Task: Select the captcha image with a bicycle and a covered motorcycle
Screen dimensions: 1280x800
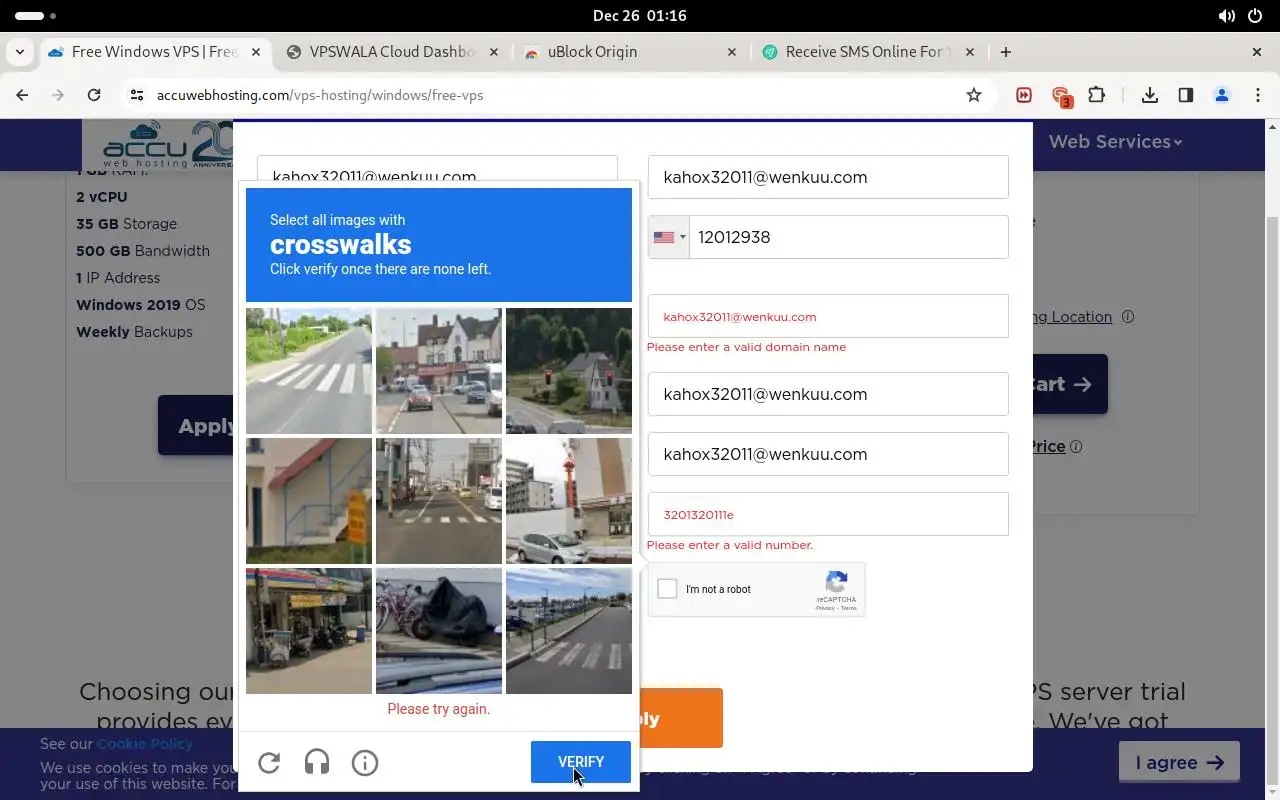Action: pos(439,631)
